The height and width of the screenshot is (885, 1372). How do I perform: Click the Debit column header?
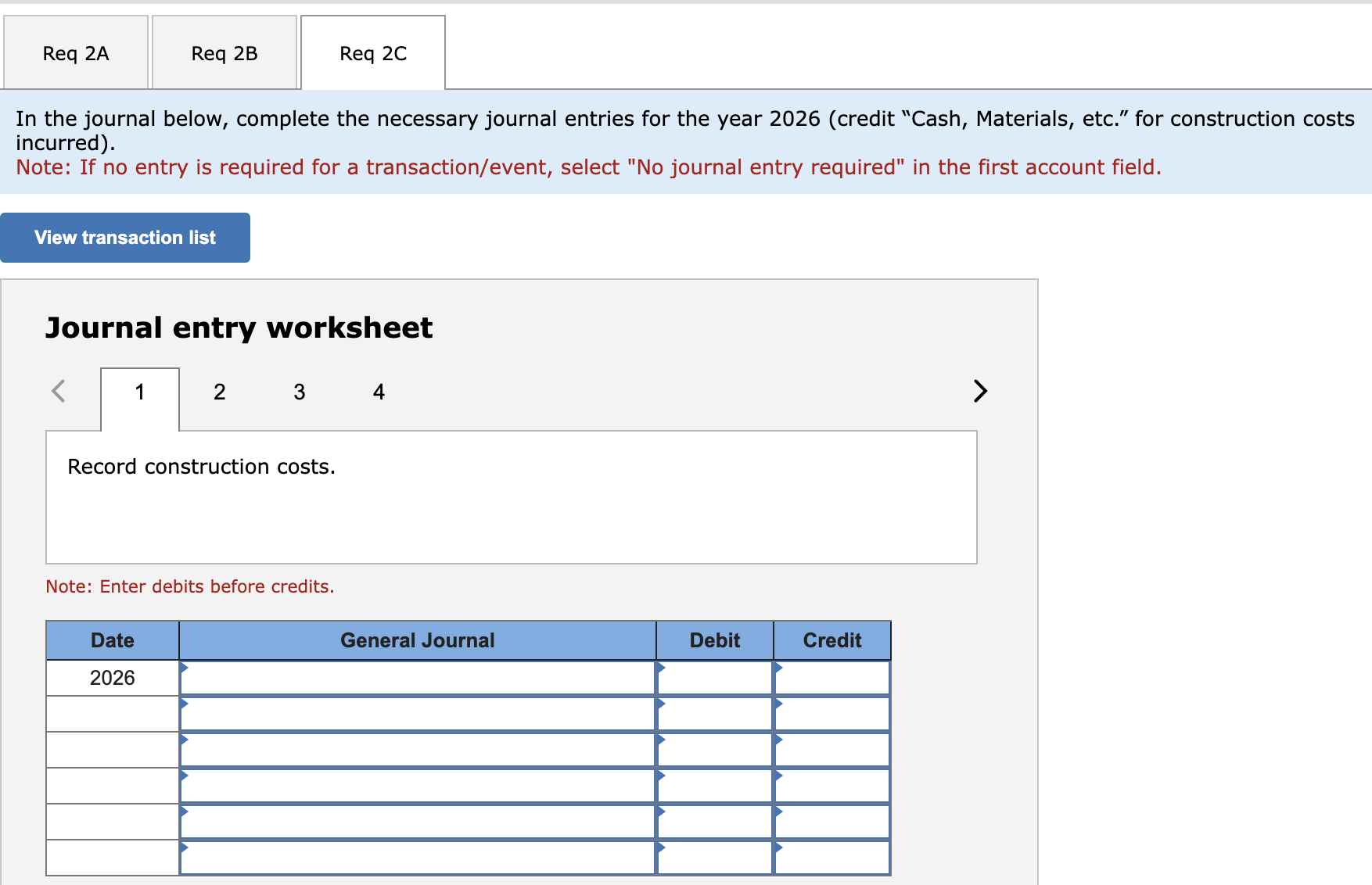click(x=715, y=640)
